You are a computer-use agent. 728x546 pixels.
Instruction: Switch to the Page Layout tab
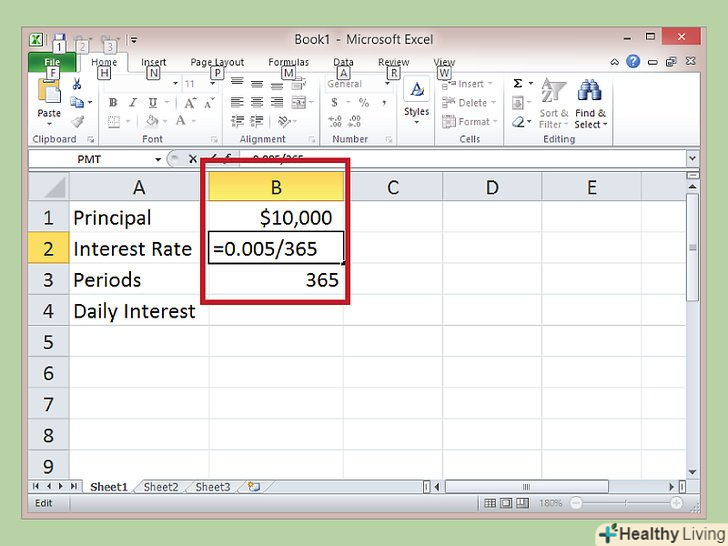click(x=217, y=62)
